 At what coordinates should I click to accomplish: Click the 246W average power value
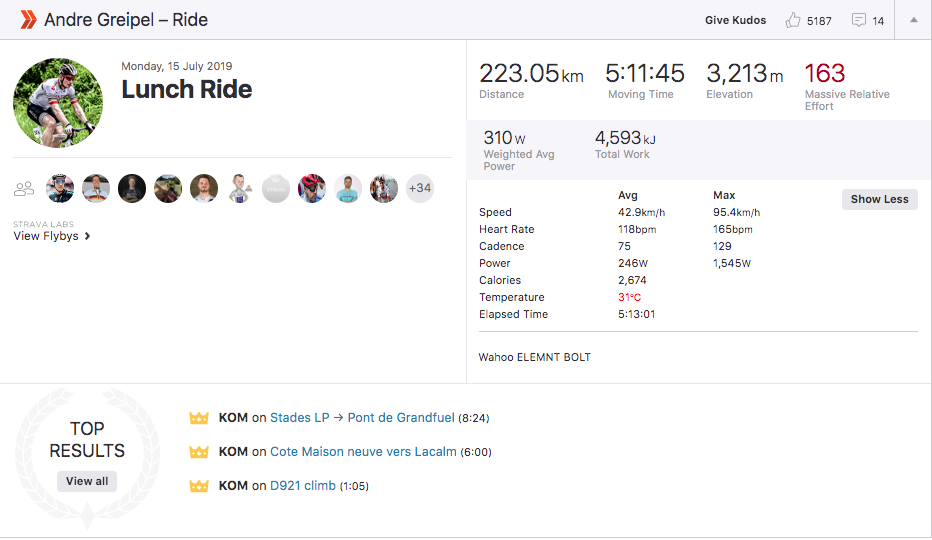(633, 263)
